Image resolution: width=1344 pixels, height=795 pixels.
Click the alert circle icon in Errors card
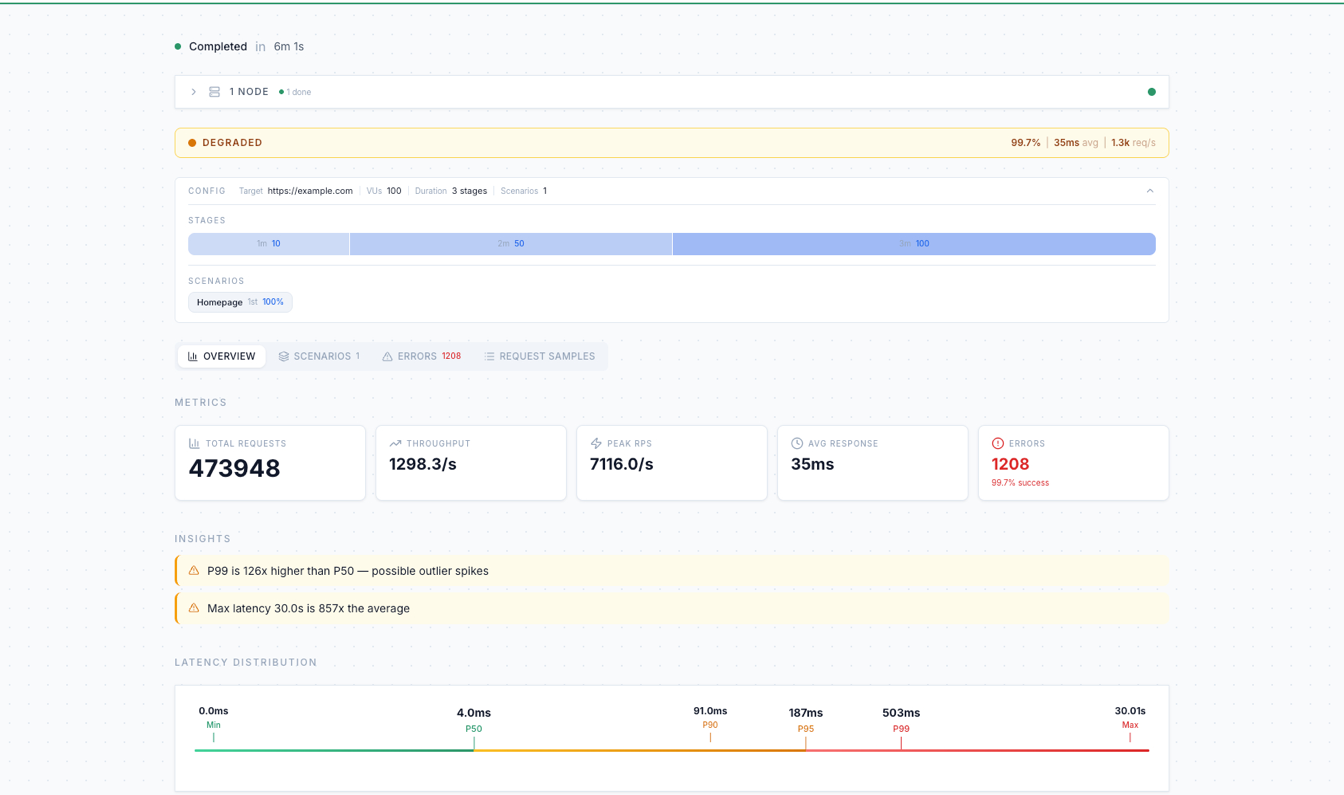997,443
